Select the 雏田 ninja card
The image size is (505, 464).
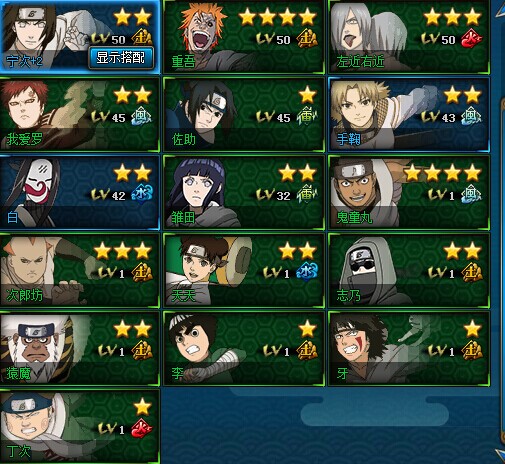(x=244, y=192)
